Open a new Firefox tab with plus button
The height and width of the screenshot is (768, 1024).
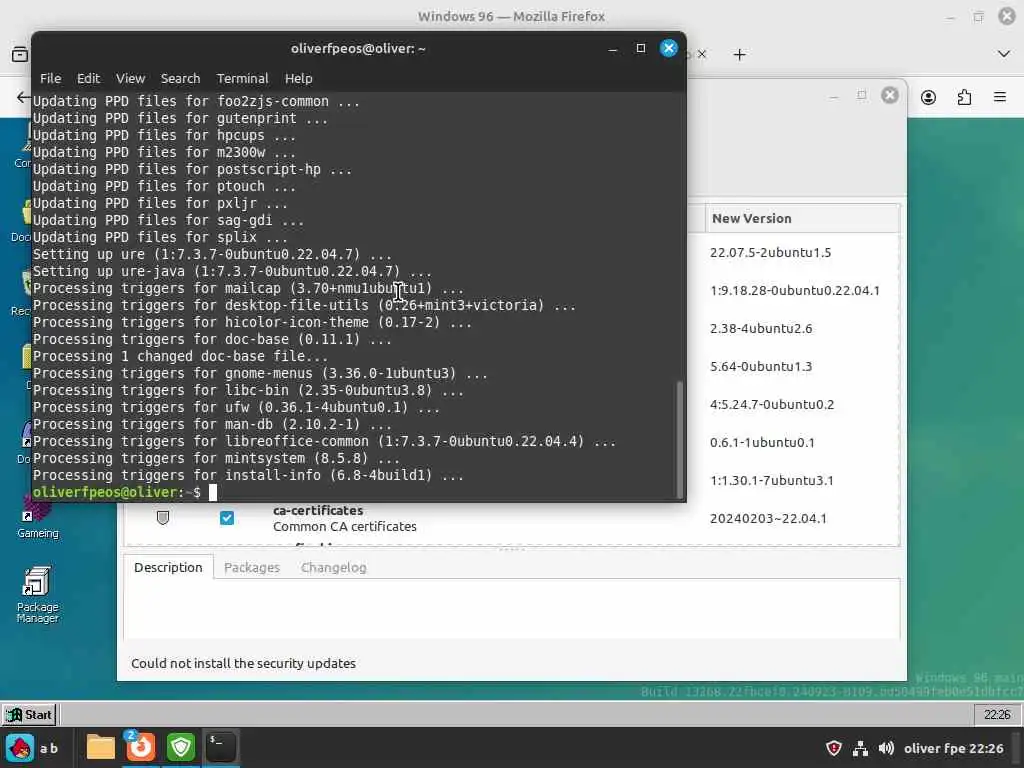click(739, 54)
